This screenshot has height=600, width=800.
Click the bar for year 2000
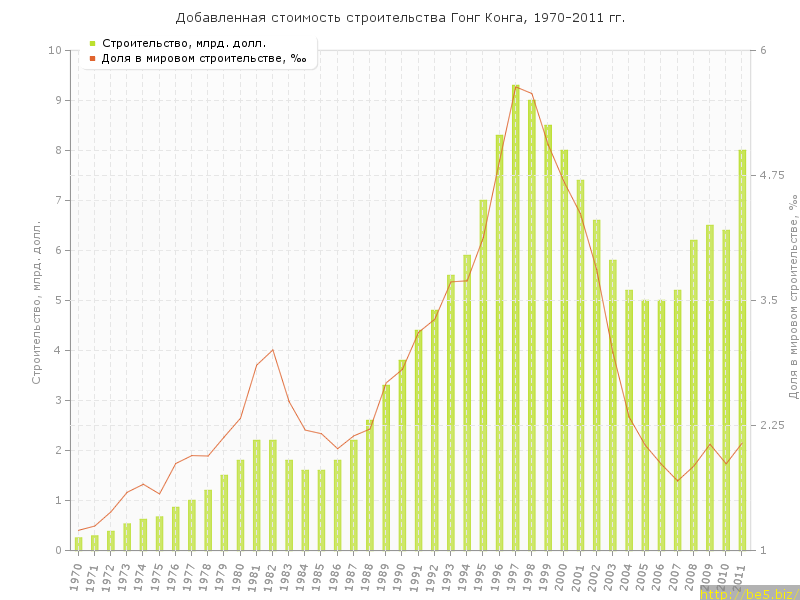[x=564, y=350]
